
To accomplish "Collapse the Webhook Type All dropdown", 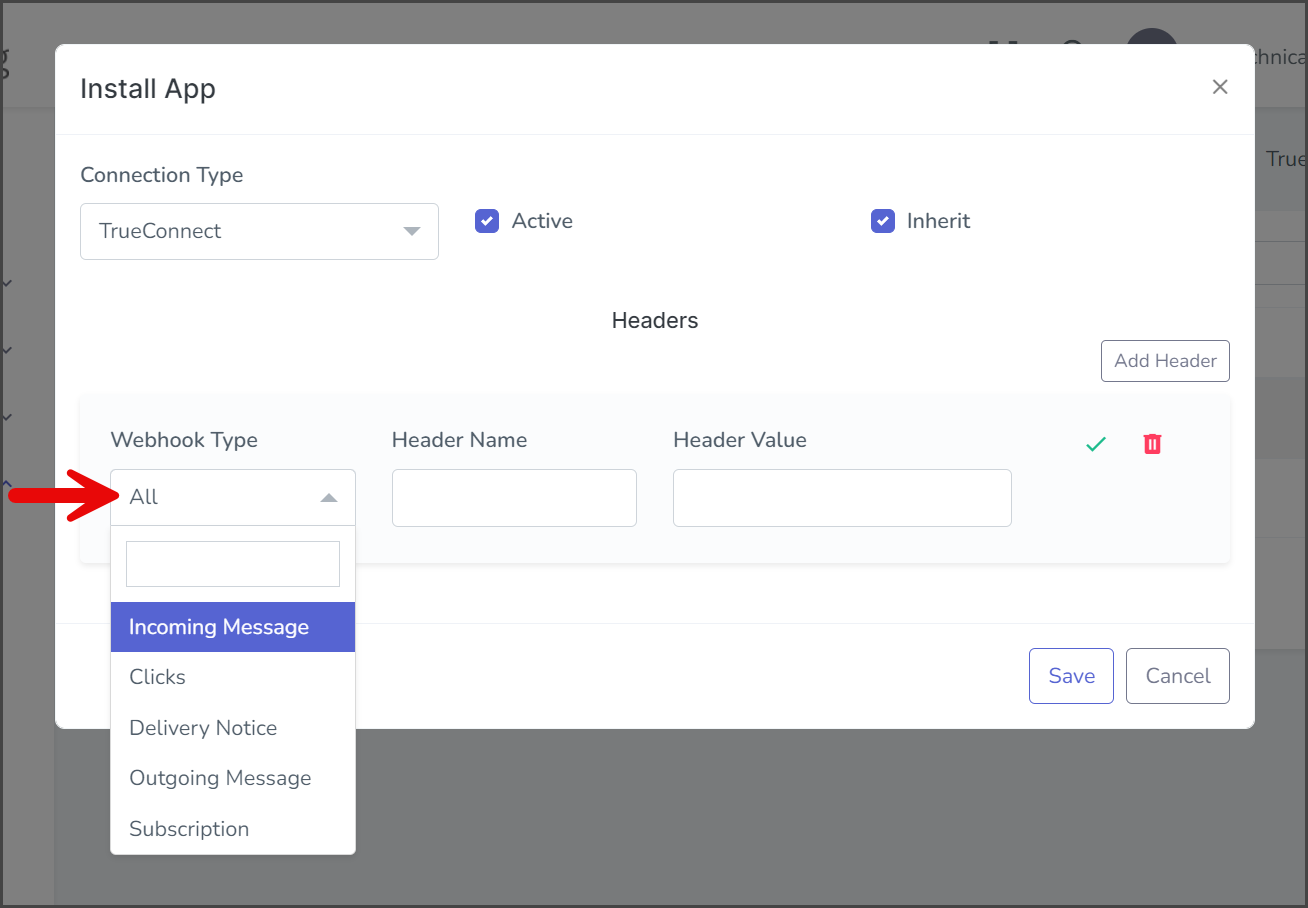I will point(233,497).
